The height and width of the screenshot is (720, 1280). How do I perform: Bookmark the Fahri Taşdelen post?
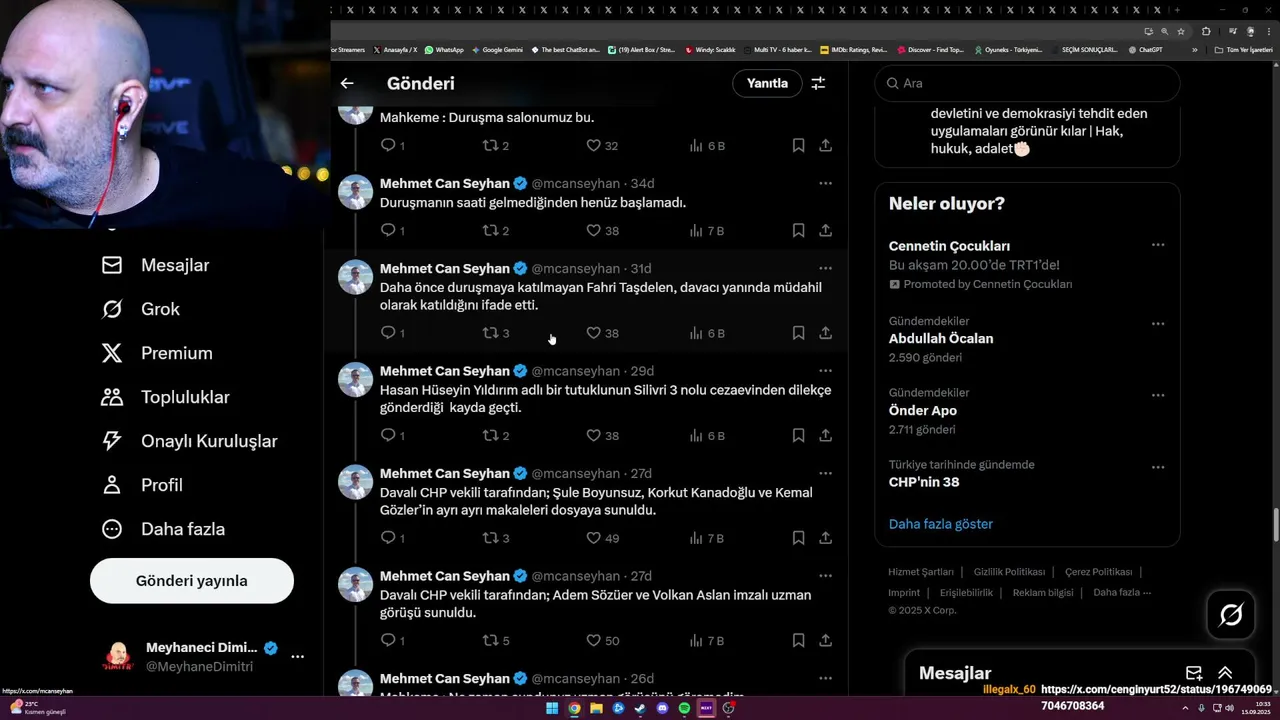[798, 333]
